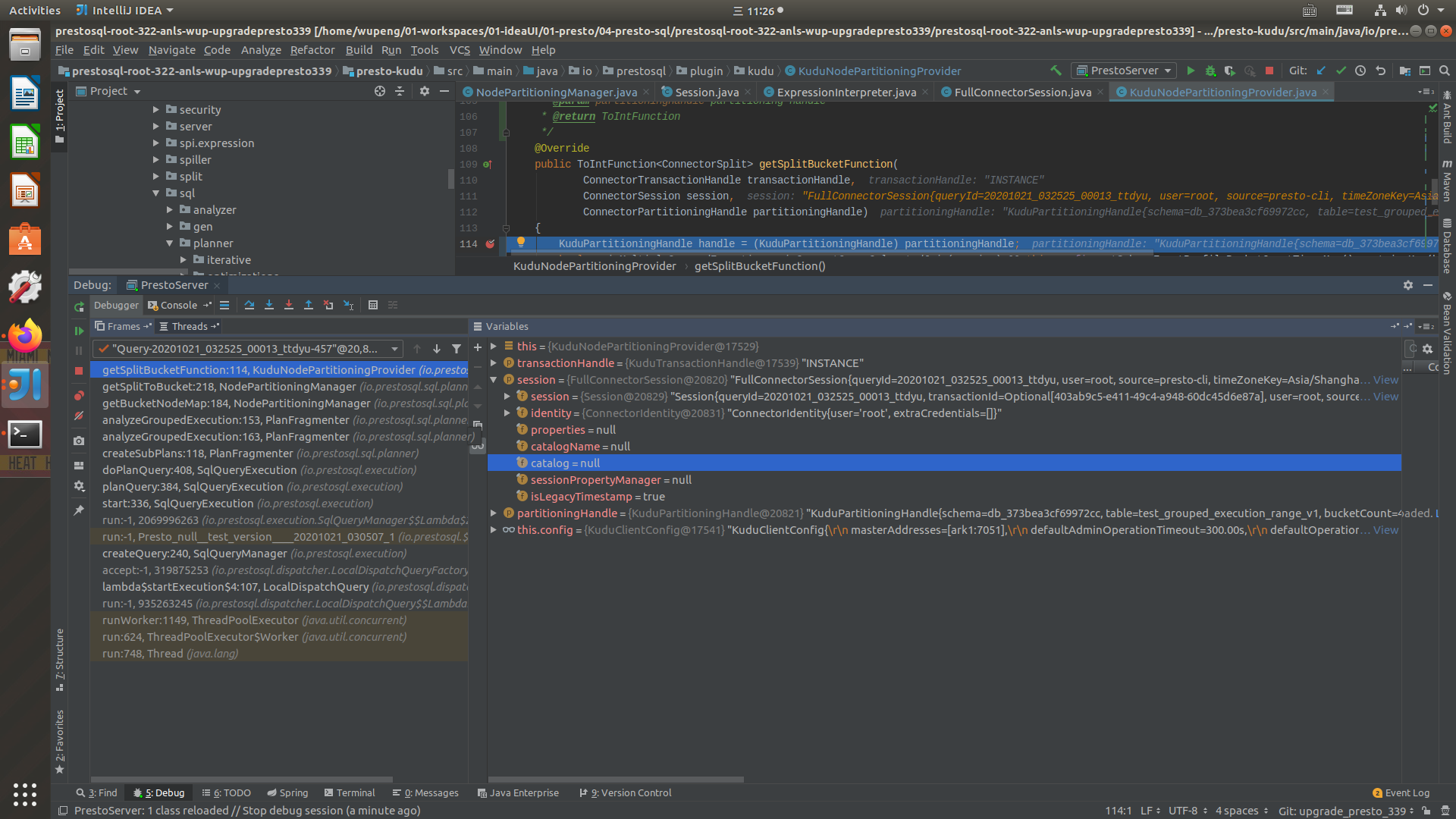The width and height of the screenshot is (1456, 819).
Task: Click the Step Out debugger icon
Action: [309, 305]
